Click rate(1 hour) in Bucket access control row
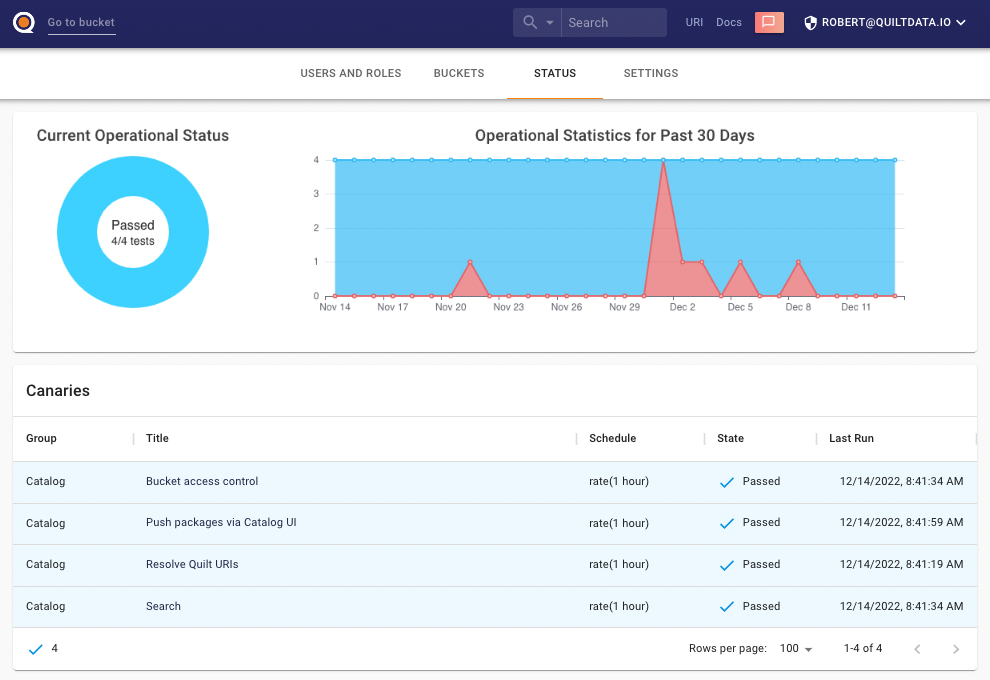990x680 pixels. pyautogui.click(x=619, y=481)
